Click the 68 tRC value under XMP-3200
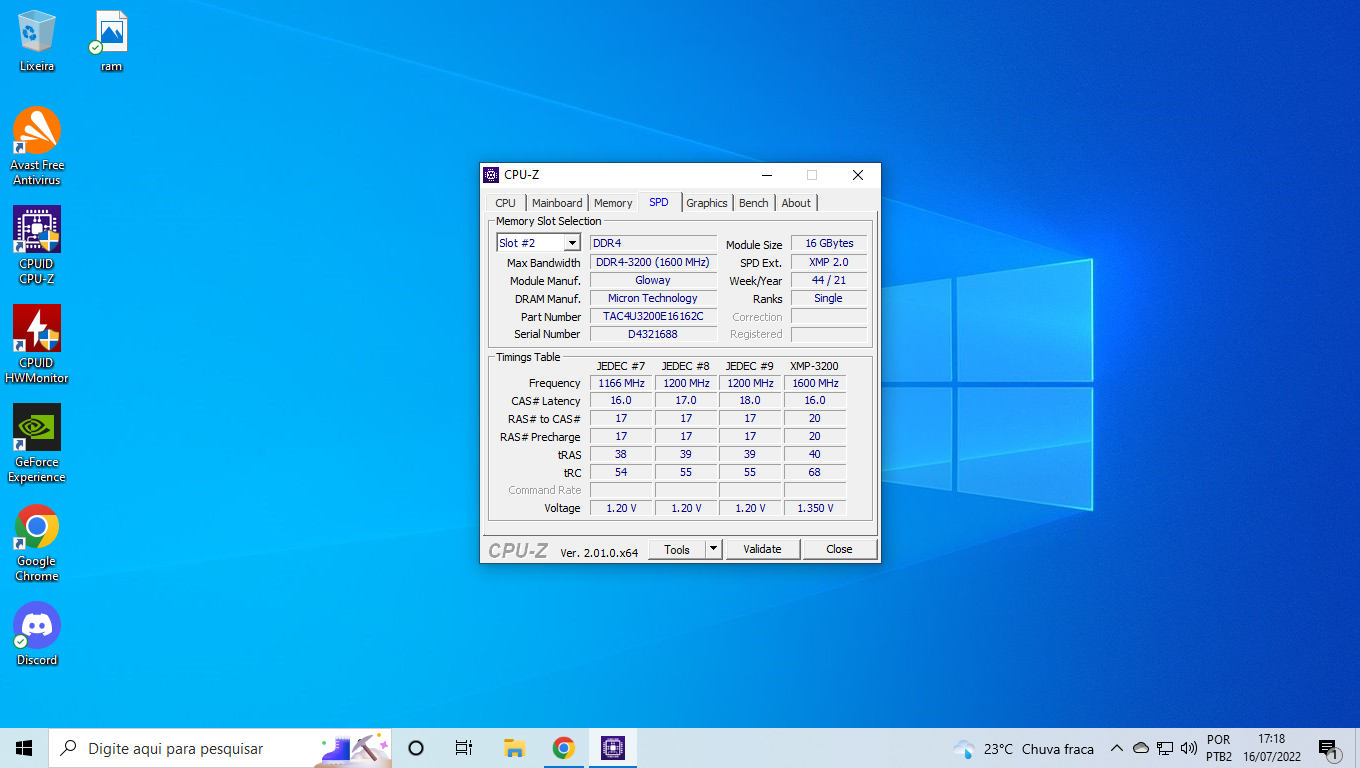1360x768 pixels. 815,472
